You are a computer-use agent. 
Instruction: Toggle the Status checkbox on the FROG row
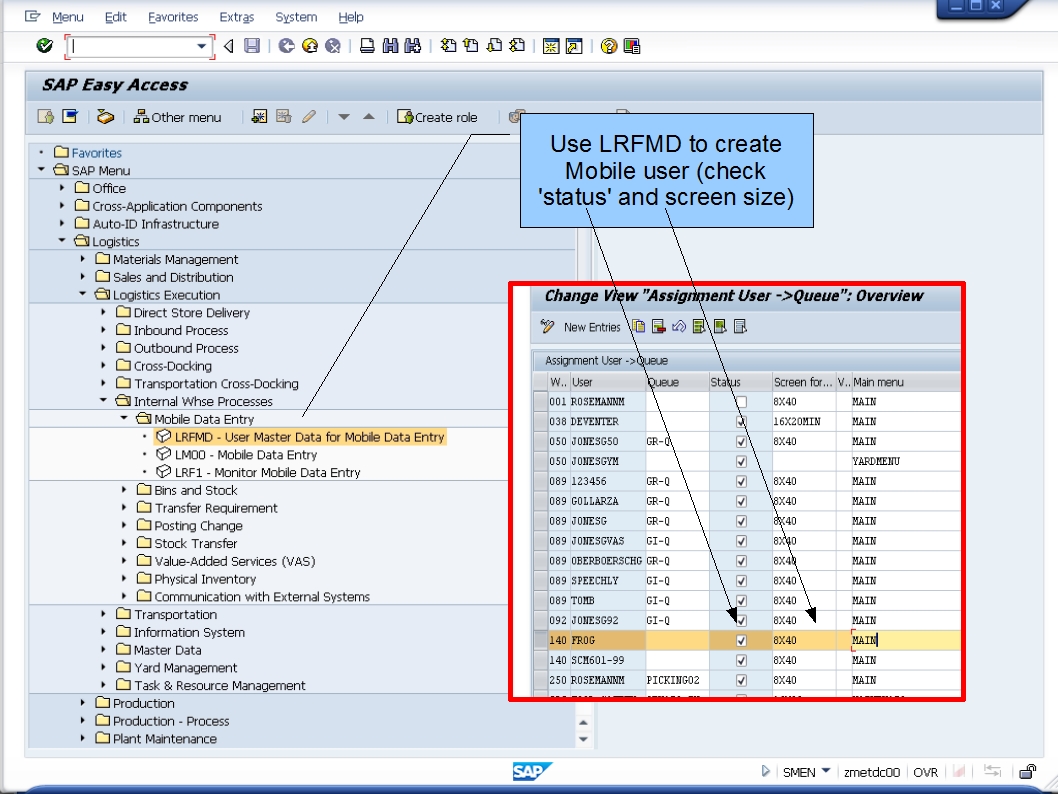[x=741, y=640]
